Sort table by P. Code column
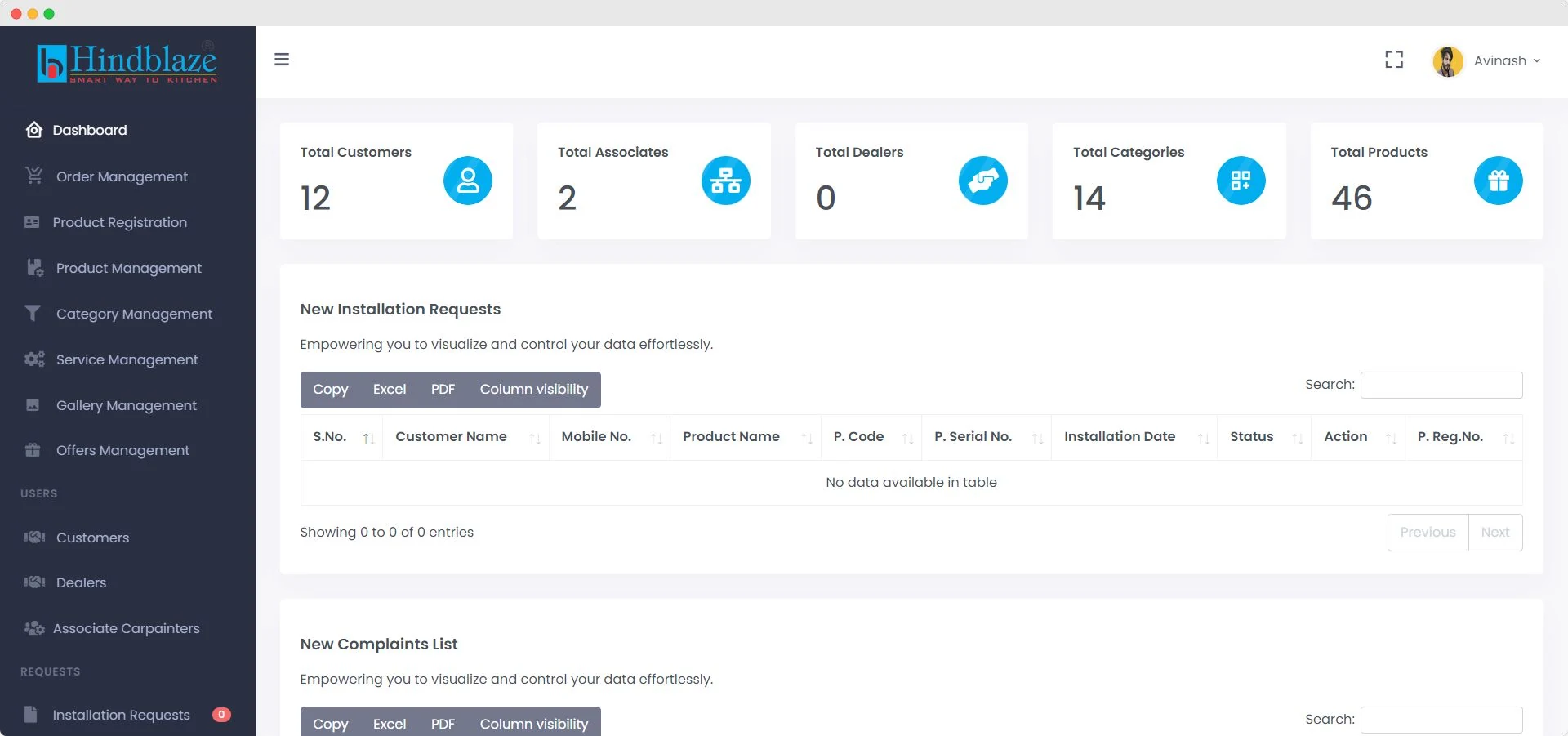The height and width of the screenshot is (736, 1568). (871, 437)
